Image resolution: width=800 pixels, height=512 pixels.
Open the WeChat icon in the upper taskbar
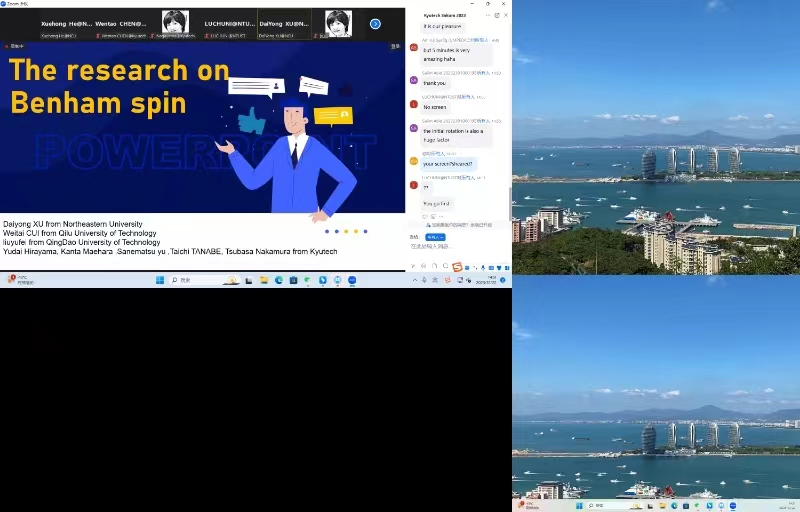tap(308, 280)
